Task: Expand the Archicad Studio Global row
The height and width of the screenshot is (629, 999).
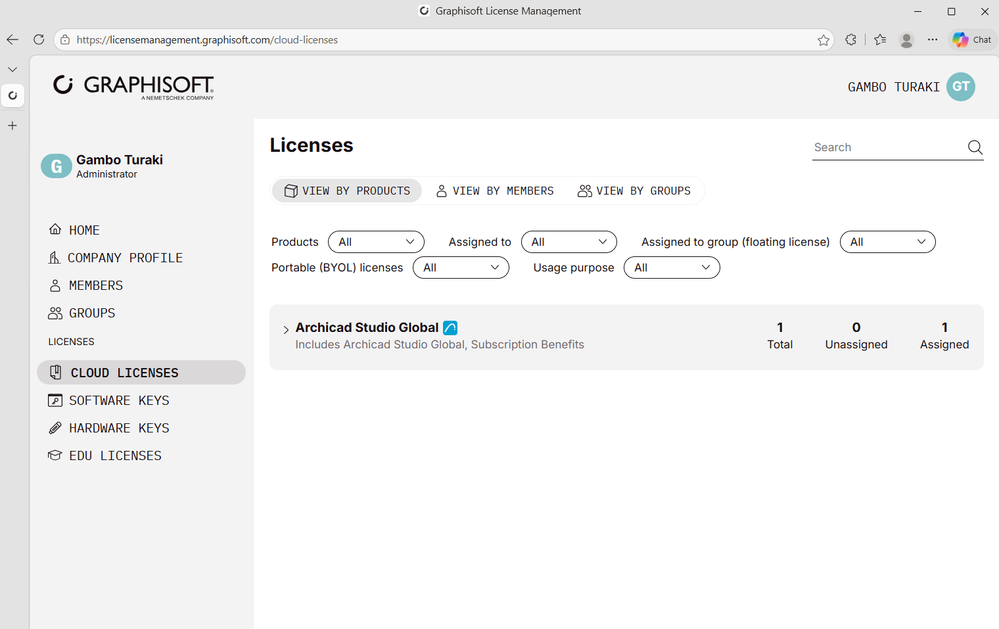Action: click(x=286, y=329)
